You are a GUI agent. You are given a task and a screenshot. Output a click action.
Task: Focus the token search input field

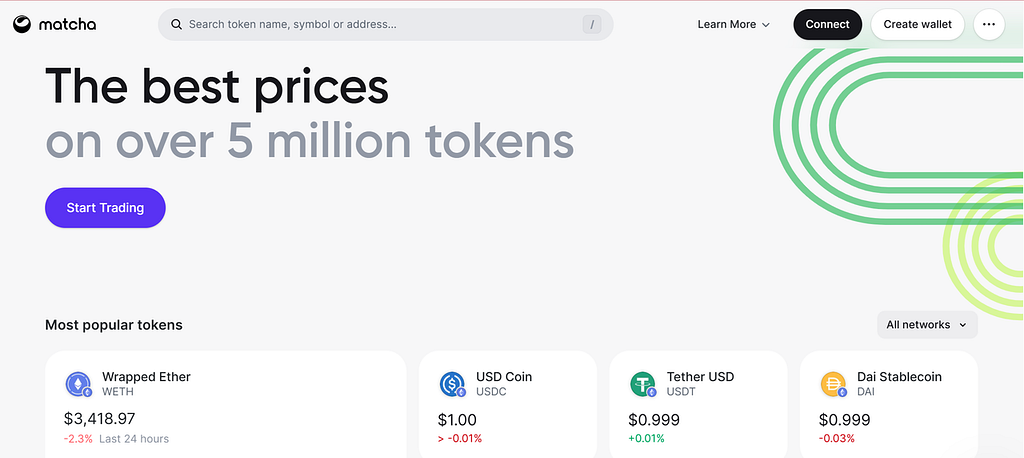385,25
